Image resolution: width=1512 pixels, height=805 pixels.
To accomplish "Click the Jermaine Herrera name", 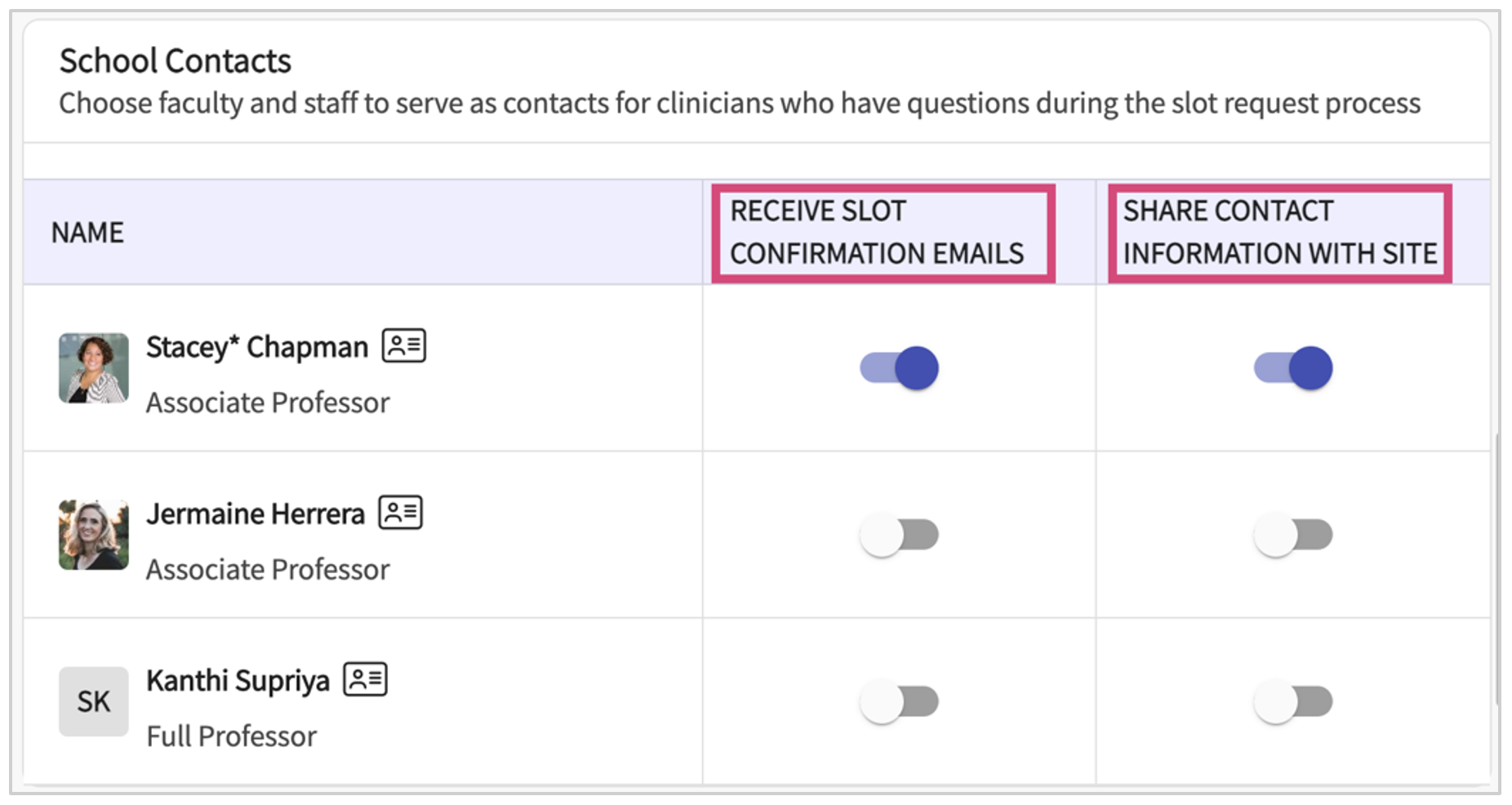I will [x=255, y=514].
